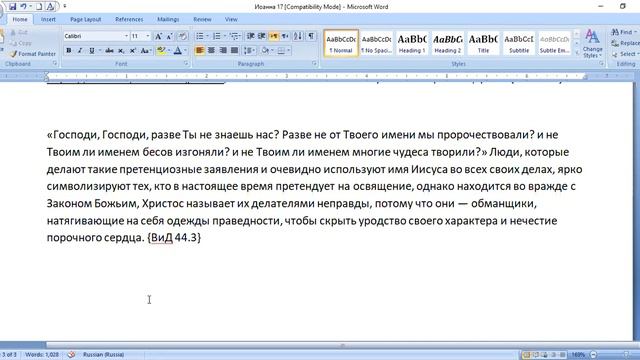Viewport: 640px width, 360px height.
Task: Decrease paragraph indent
Action: [251, 36]
